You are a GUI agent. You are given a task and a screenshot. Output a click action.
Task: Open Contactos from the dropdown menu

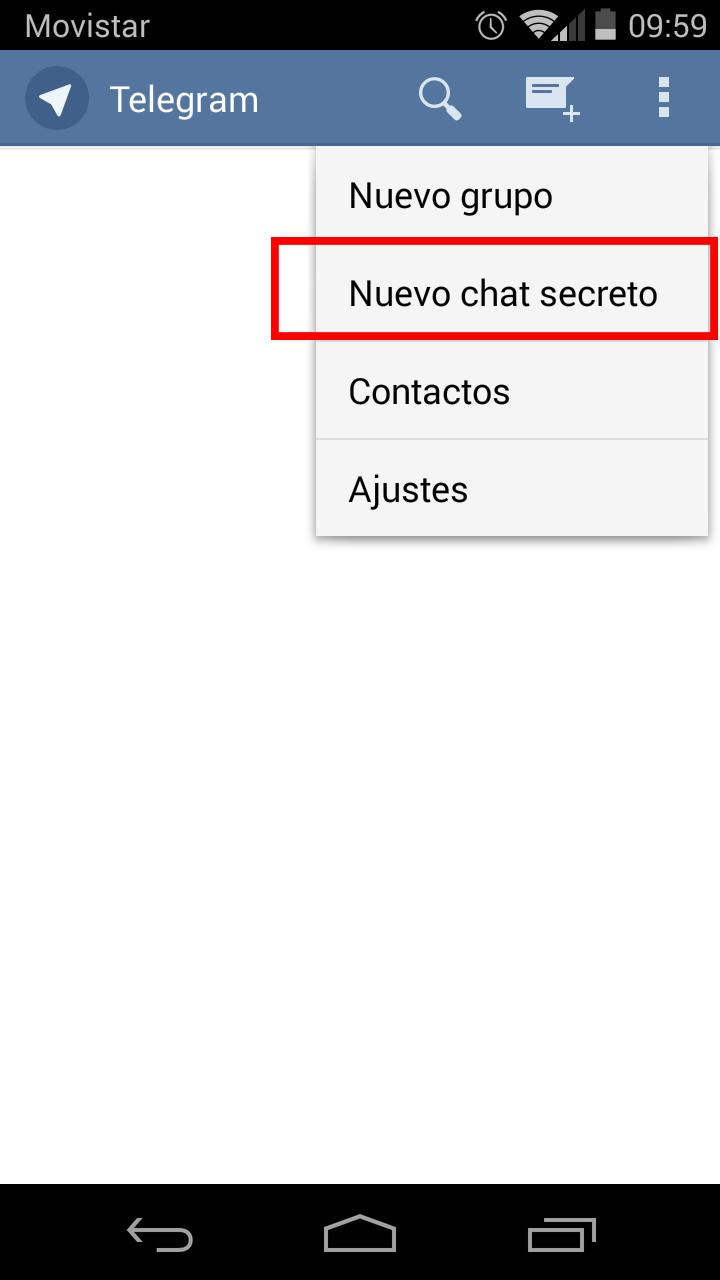pyautogui.click(x=512, y=391)
